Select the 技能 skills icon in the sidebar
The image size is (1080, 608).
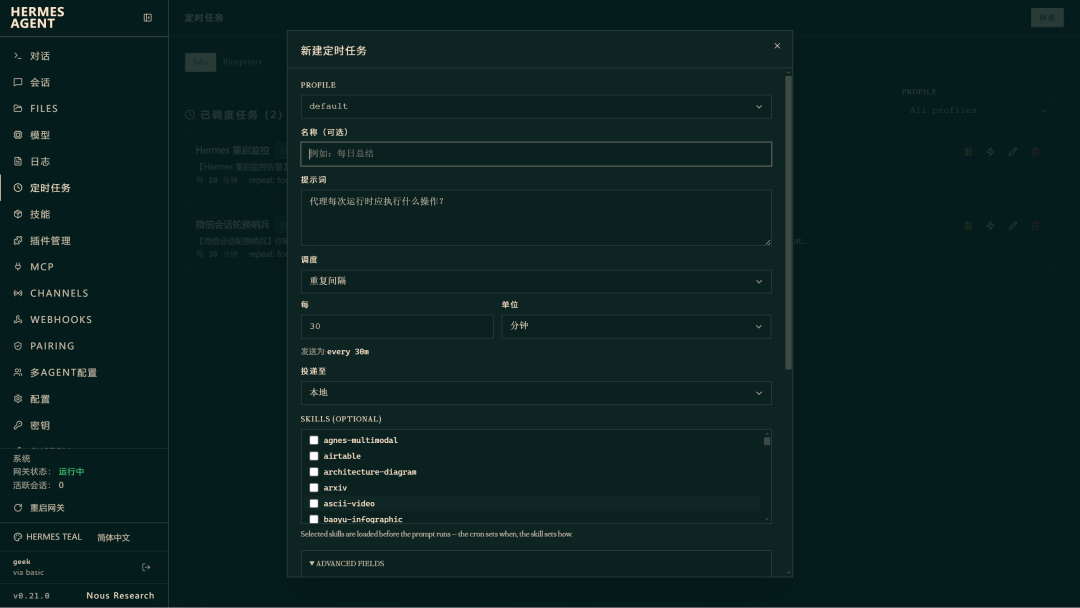point(18,214)
